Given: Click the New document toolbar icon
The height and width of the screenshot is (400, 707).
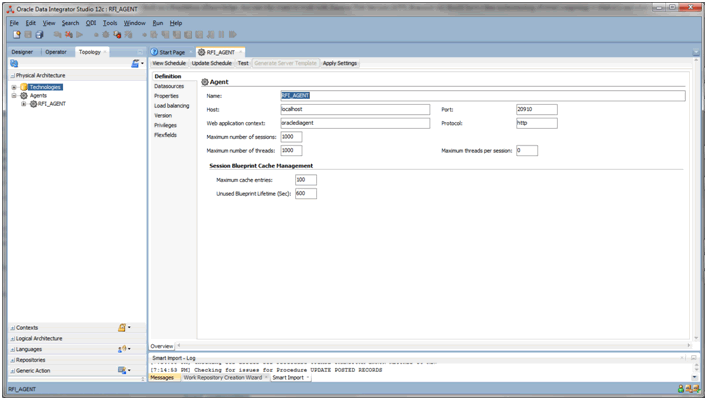Looking at the screenshot, I should pos(17,35).
